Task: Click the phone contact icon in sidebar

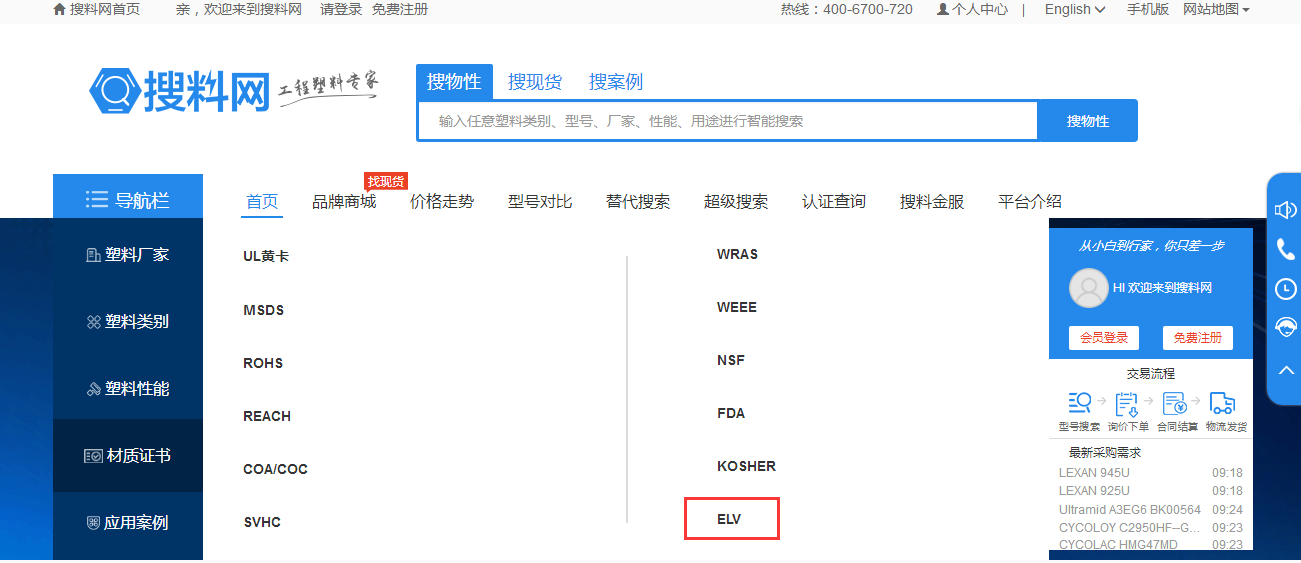Action: click(1285, 250)
